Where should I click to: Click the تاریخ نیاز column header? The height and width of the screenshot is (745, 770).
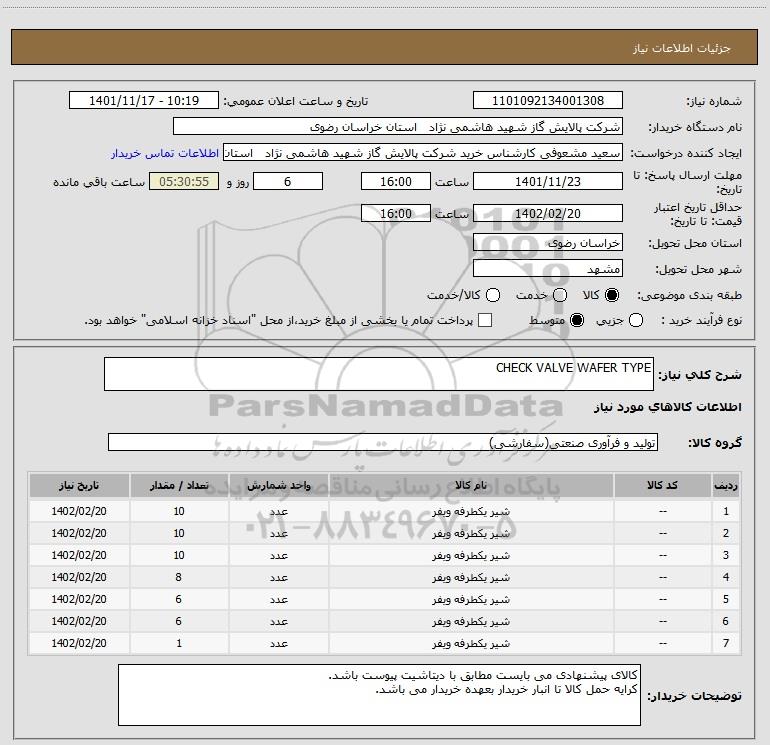click(79, 485)
